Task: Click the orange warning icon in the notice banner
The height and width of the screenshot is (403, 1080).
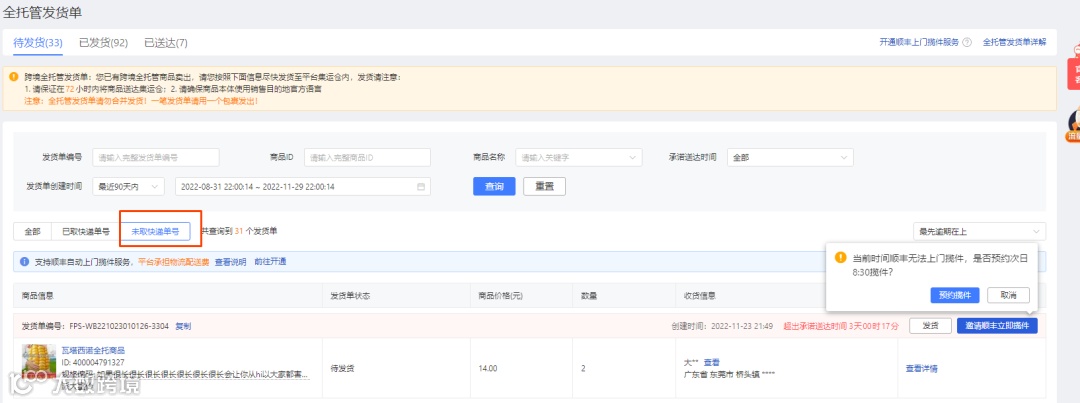Action: (x=14, y=77)
